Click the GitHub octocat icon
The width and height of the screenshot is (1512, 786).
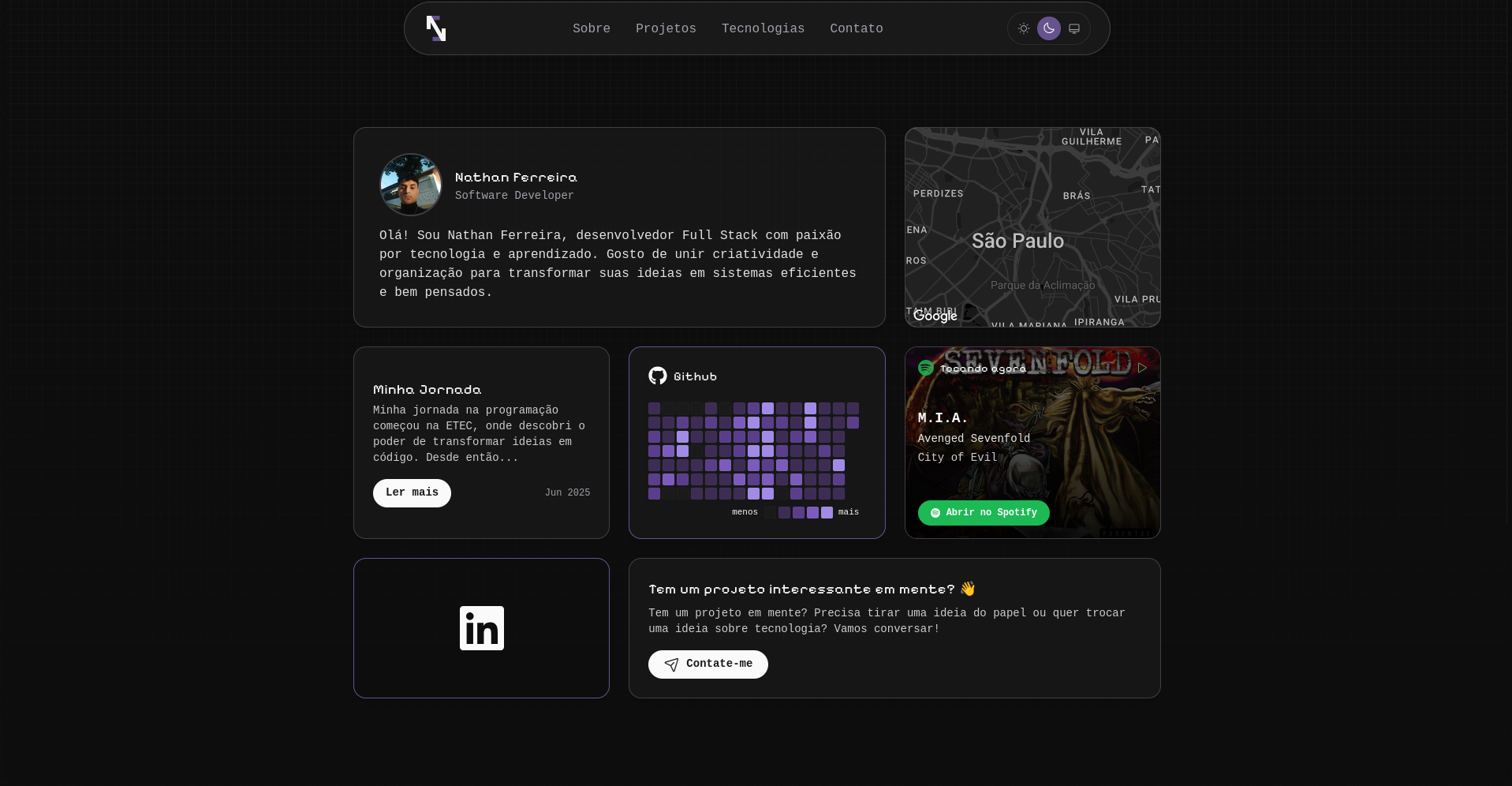(x=657, y=376)
